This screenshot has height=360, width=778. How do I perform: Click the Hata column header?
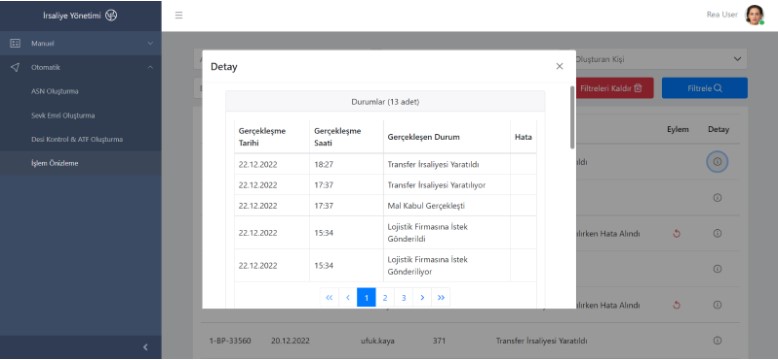click(523, 137)
